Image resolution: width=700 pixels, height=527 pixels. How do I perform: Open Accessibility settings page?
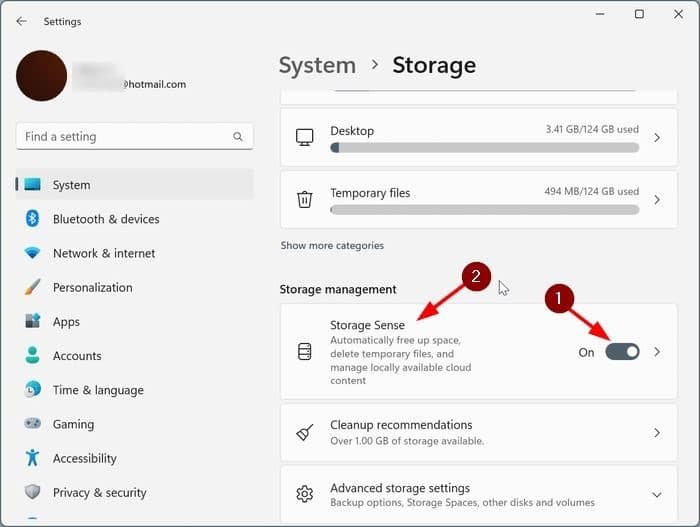tap(135, 458)
